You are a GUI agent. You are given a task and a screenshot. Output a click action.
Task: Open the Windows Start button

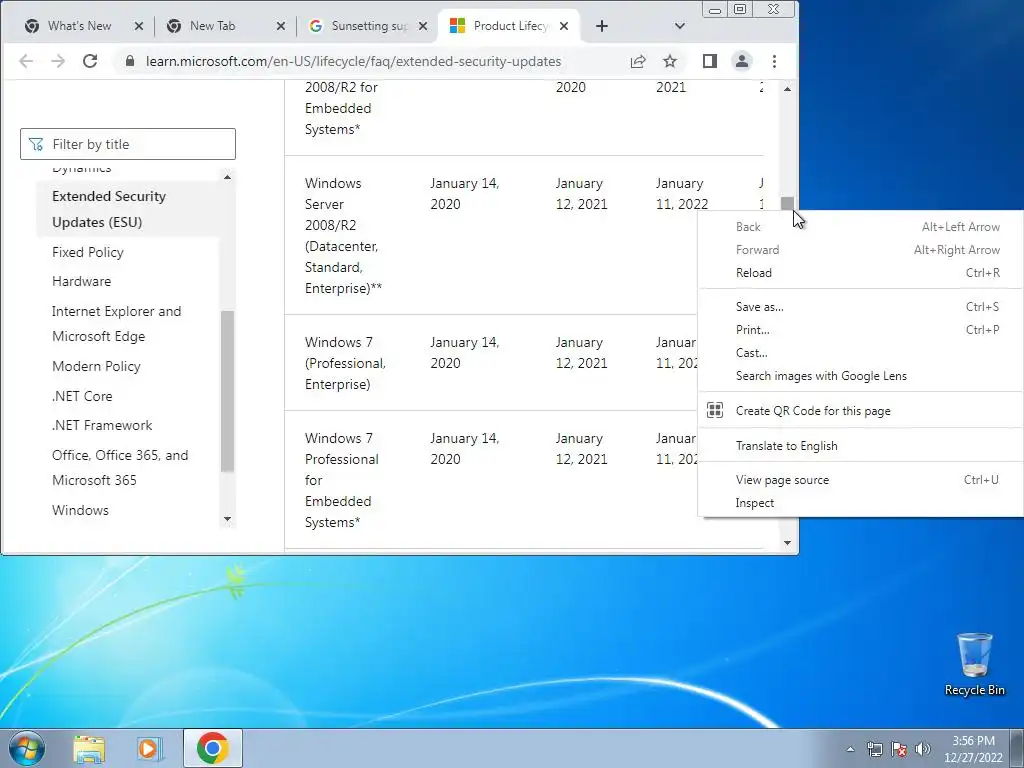27,748
